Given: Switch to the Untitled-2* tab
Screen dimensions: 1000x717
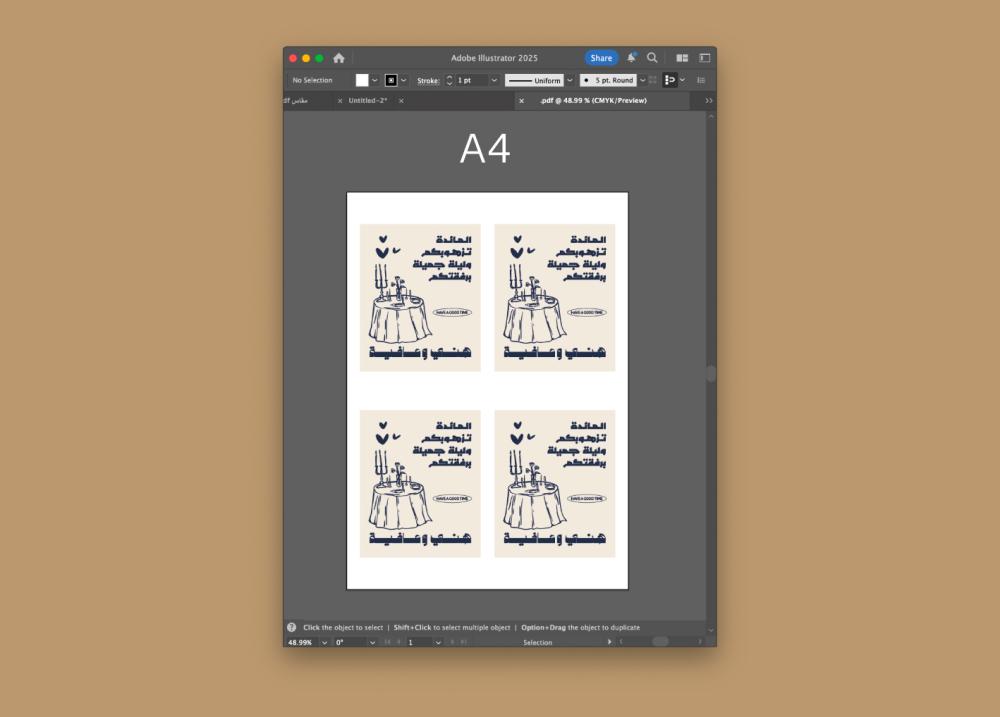Looking at the screenshot, I should 368,101.
